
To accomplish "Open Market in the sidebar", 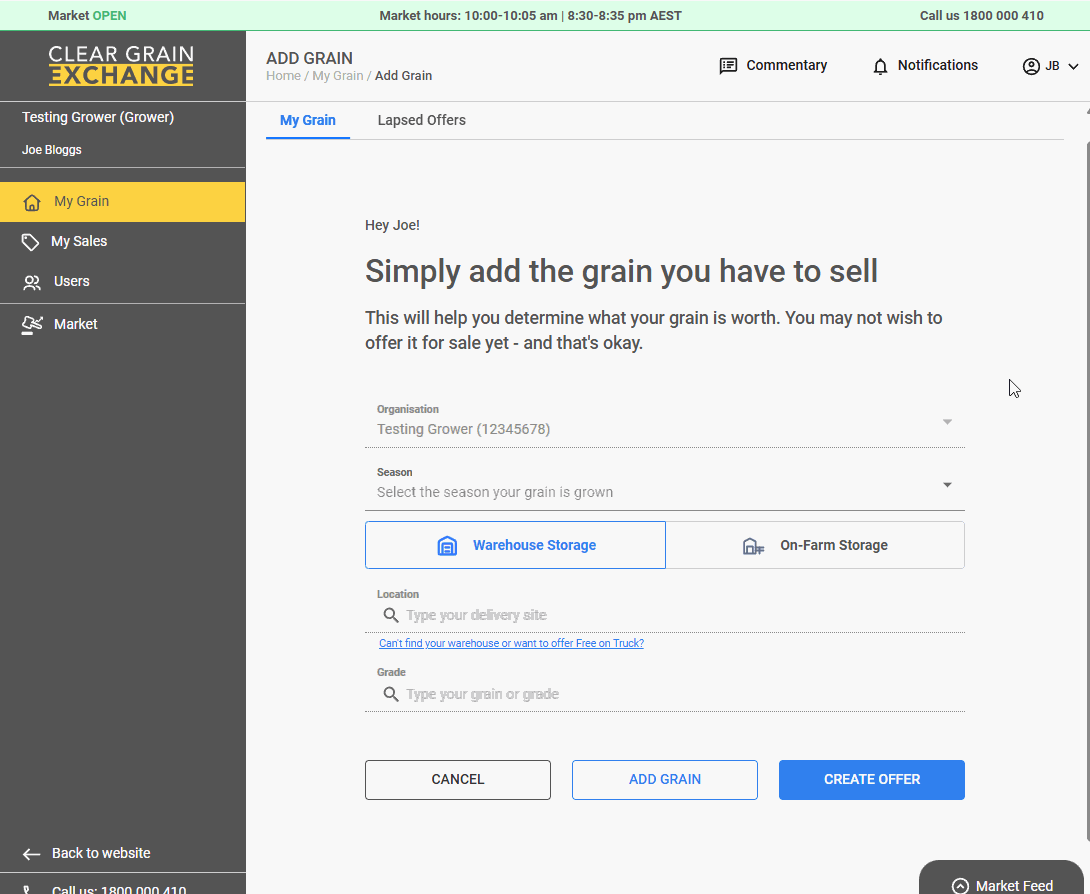I will (122, 324).
